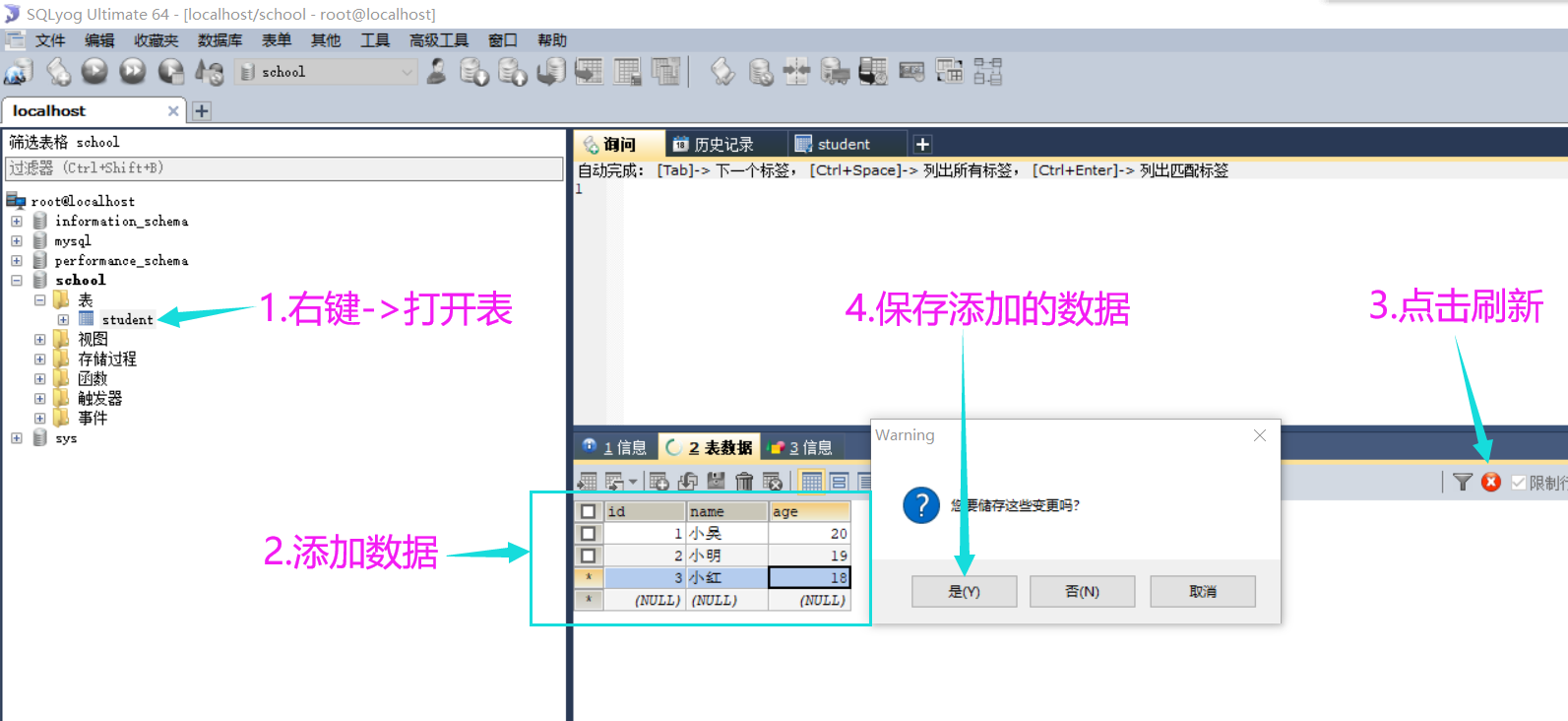
Task: Click the execute all queries icon
Action: pyautogui.click(x=133, y=71)
